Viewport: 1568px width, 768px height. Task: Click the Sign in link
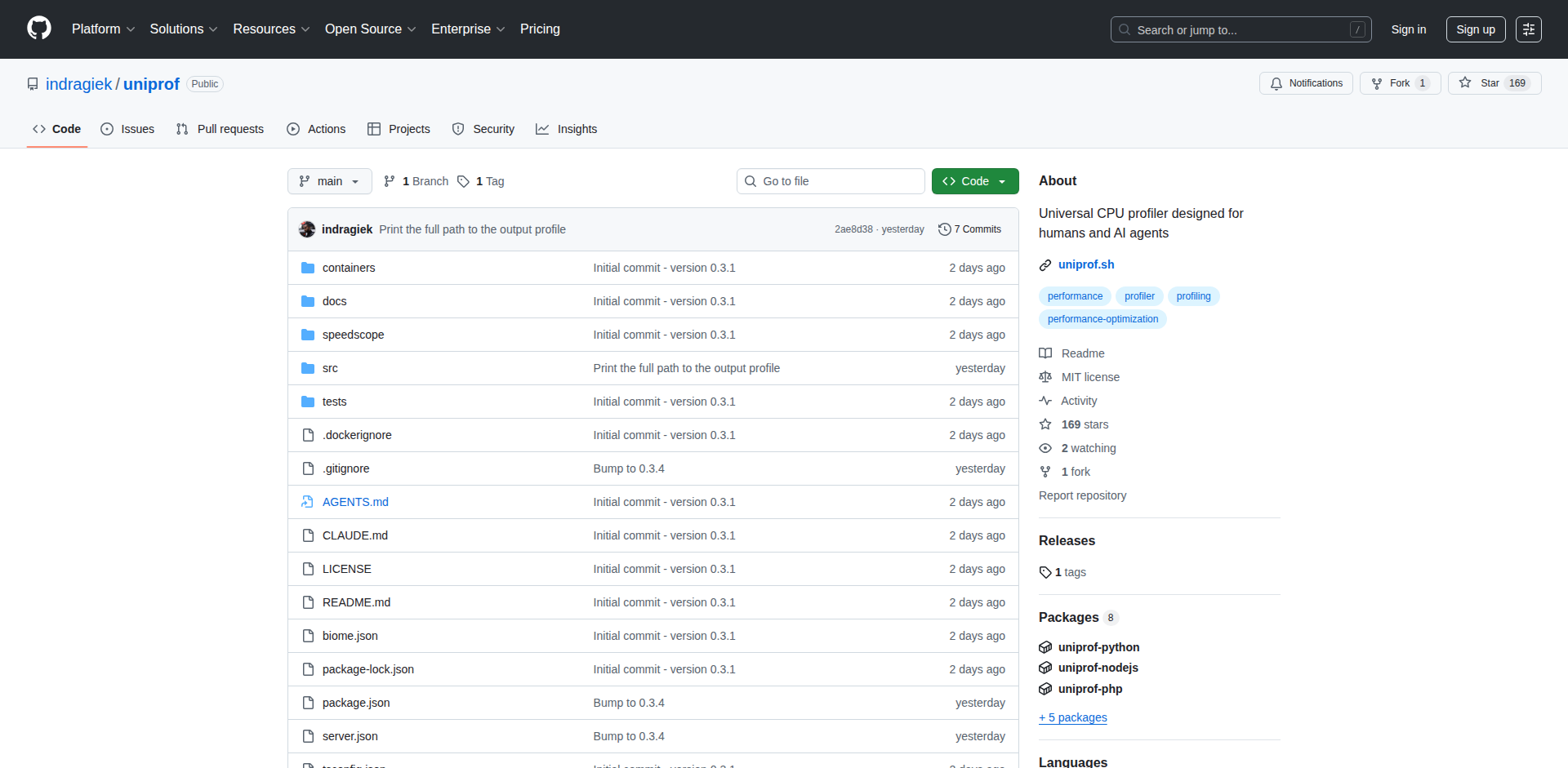tap(1409, 29)
